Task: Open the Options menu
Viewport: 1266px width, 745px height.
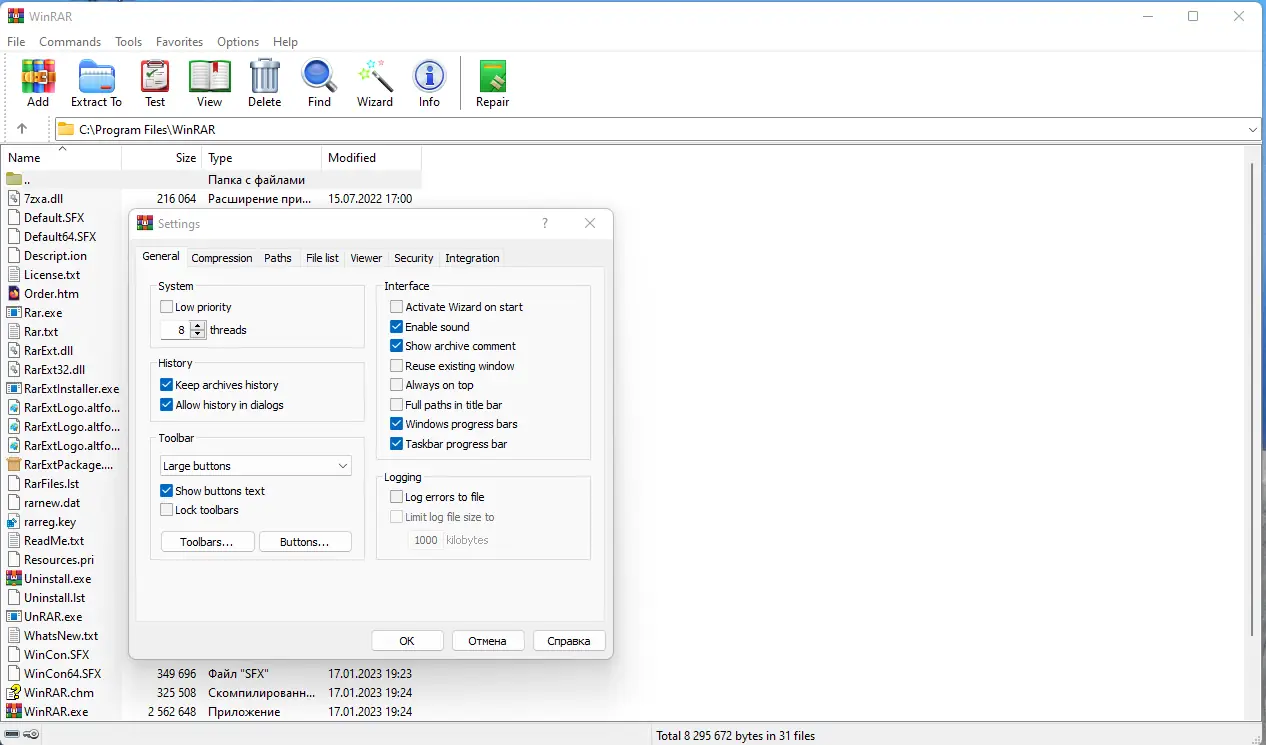Action: (238, 42)
